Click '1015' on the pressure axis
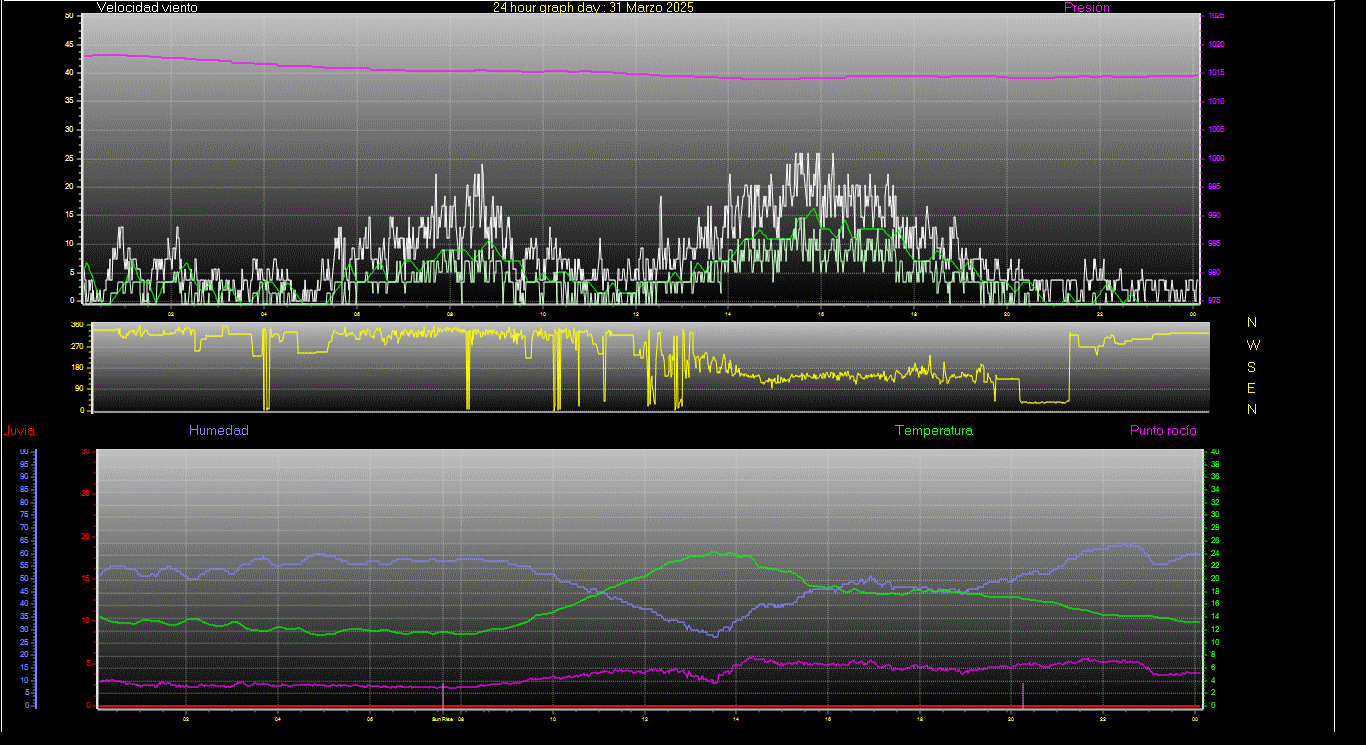Screen dimensions: 1366x745 [1216, 73]
